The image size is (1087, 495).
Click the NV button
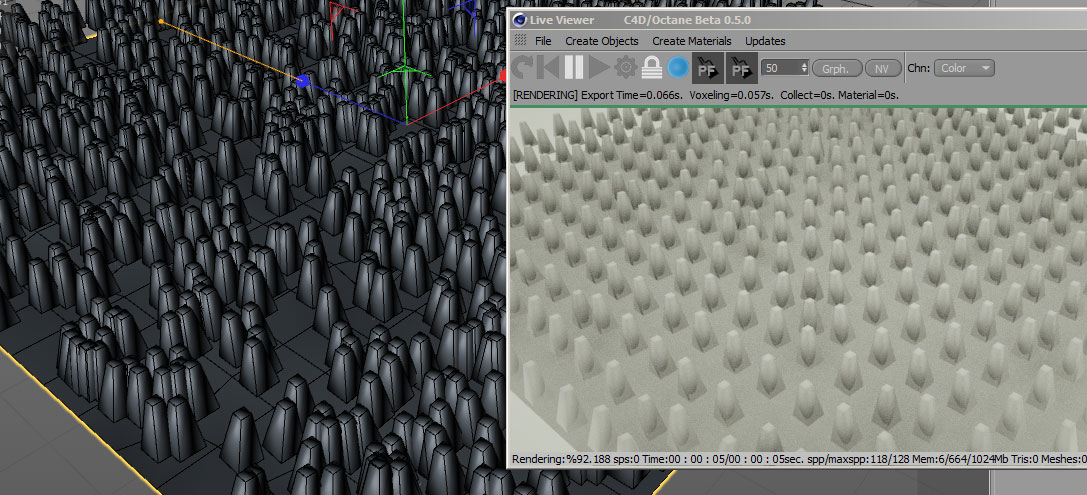(882, 68)
